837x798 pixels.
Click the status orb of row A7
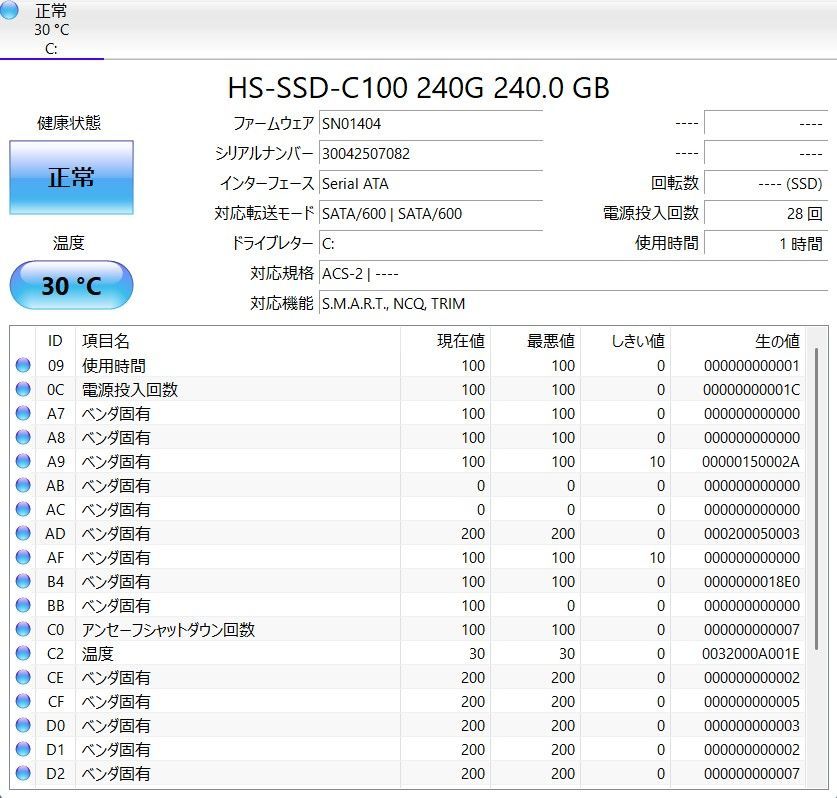23,413
